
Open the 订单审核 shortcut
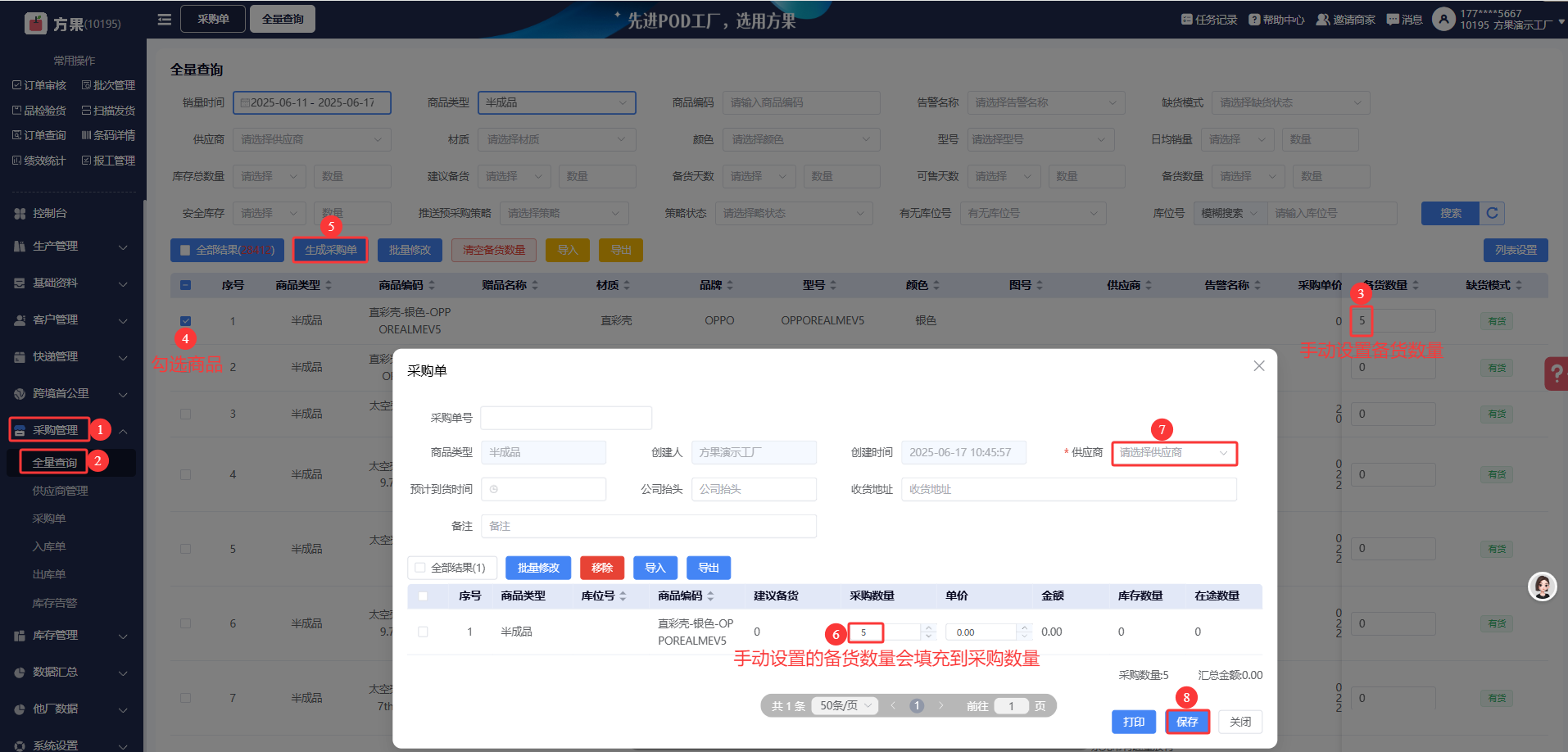coord(39,85)
